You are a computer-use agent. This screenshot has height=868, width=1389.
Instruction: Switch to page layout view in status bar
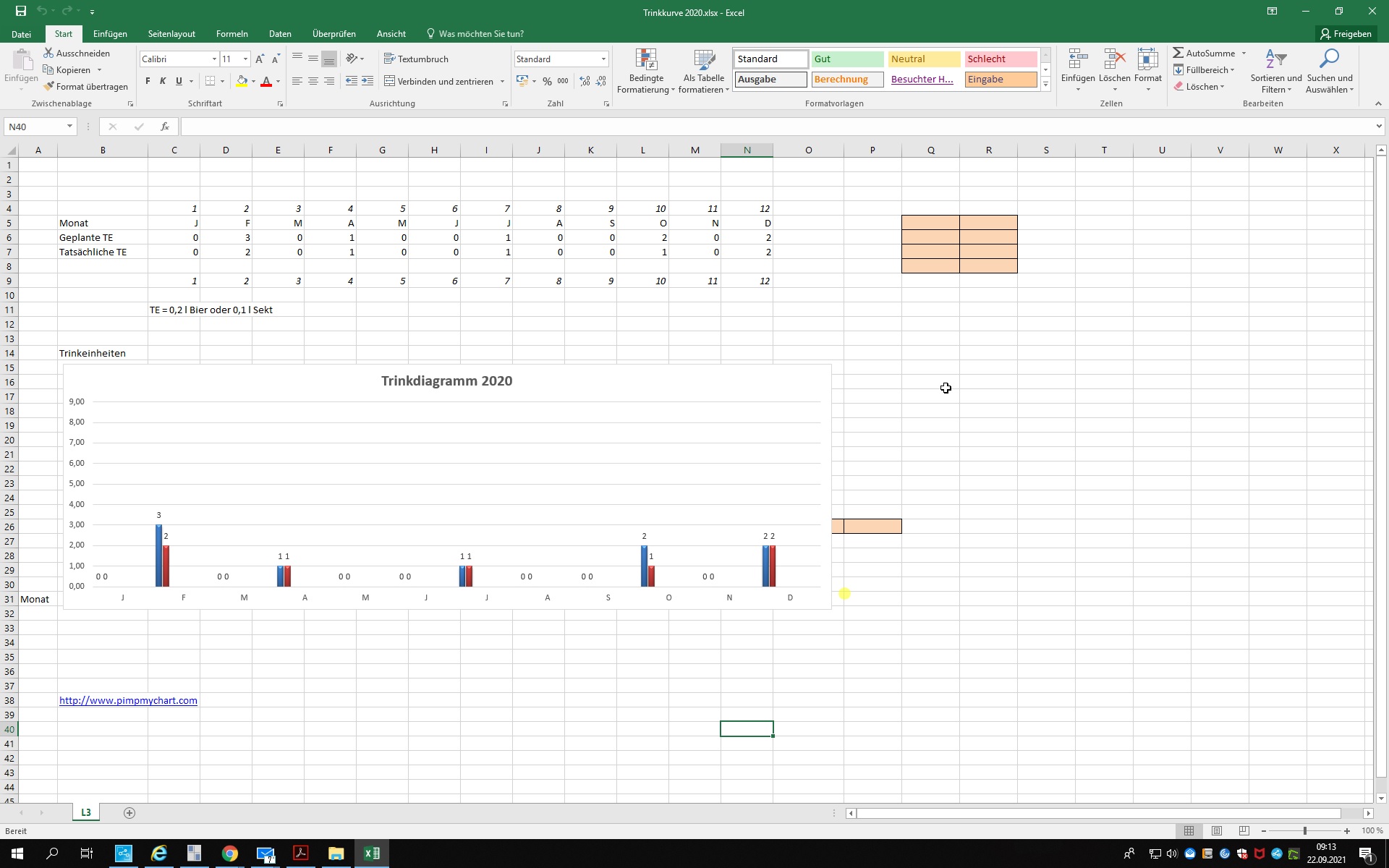[x=1217, y=830]
